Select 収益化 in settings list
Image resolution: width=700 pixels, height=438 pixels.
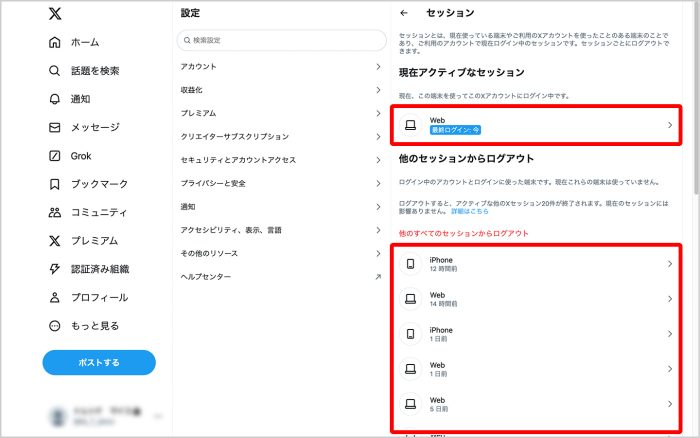pos(280,90)
